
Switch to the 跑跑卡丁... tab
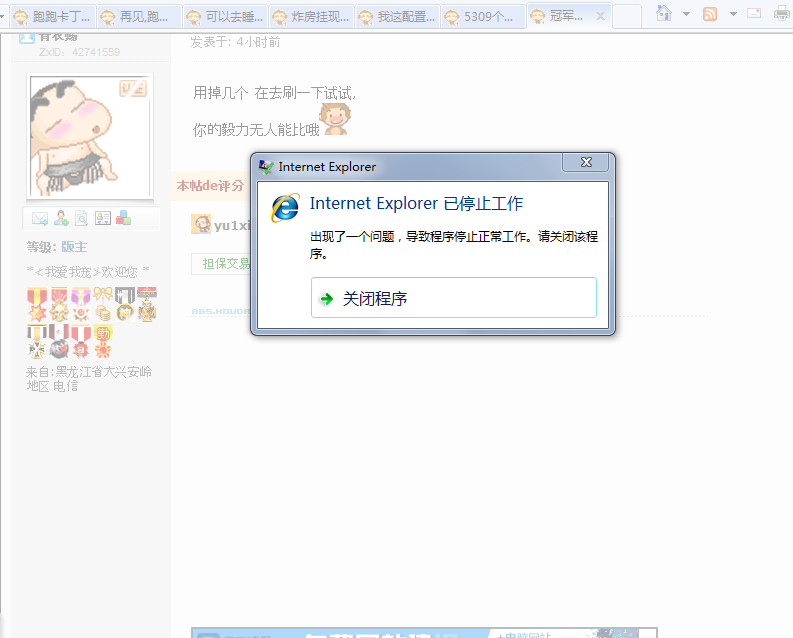[x=53, y=17]
